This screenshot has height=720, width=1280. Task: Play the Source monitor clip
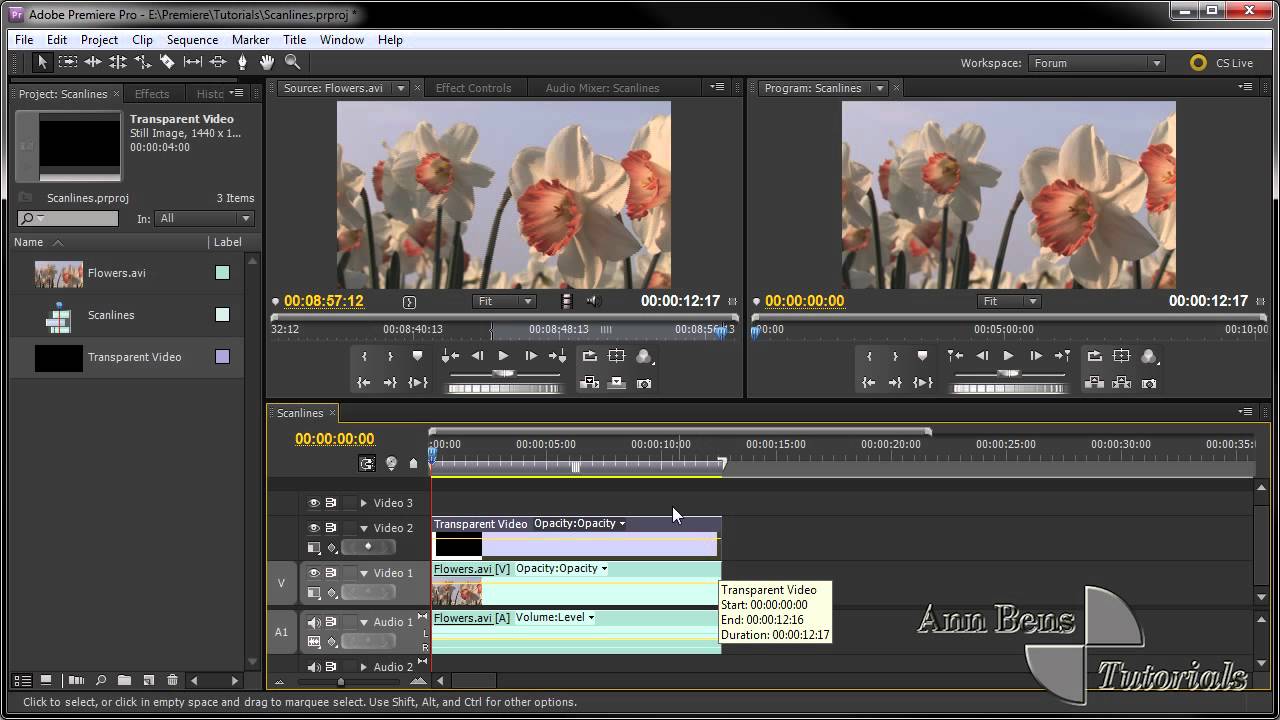point(503,356)
